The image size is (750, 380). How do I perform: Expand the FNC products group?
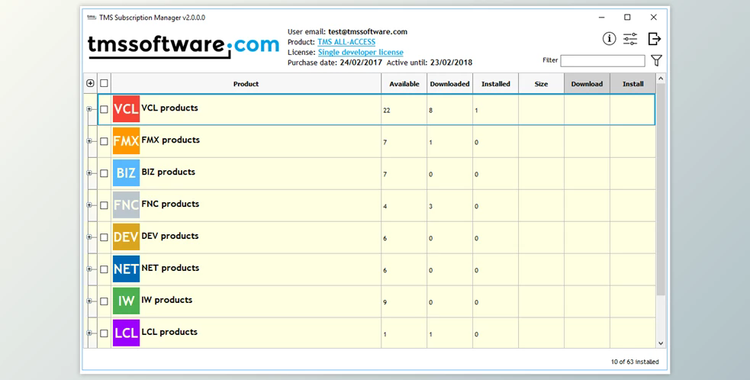[89, 205]
